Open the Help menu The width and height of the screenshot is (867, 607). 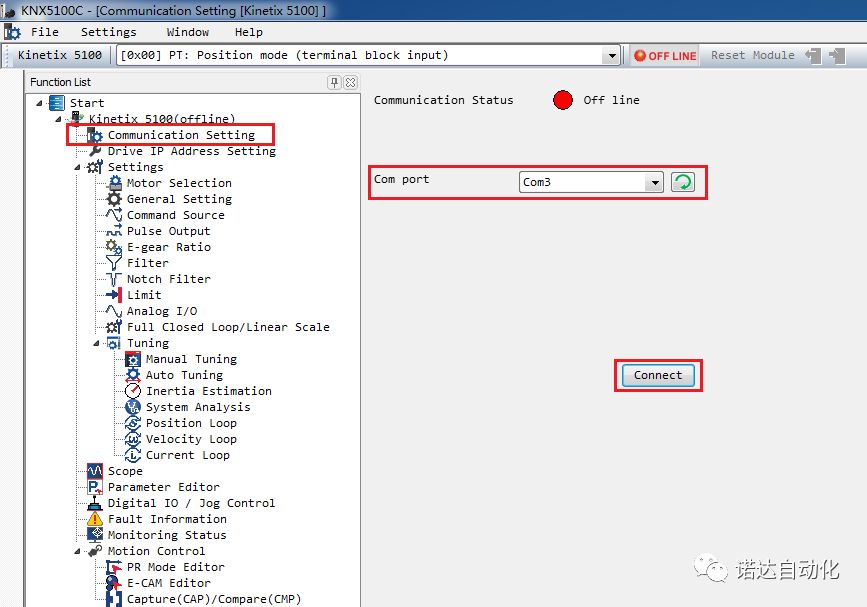pyautogui.click(x=248, y=32)
